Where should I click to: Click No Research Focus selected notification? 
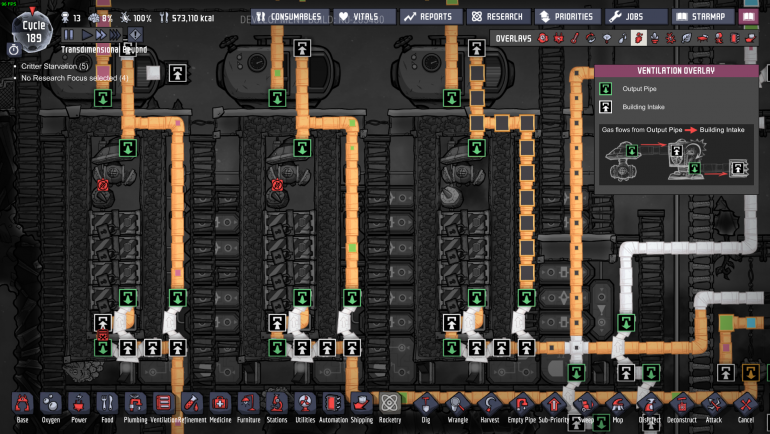75,78
